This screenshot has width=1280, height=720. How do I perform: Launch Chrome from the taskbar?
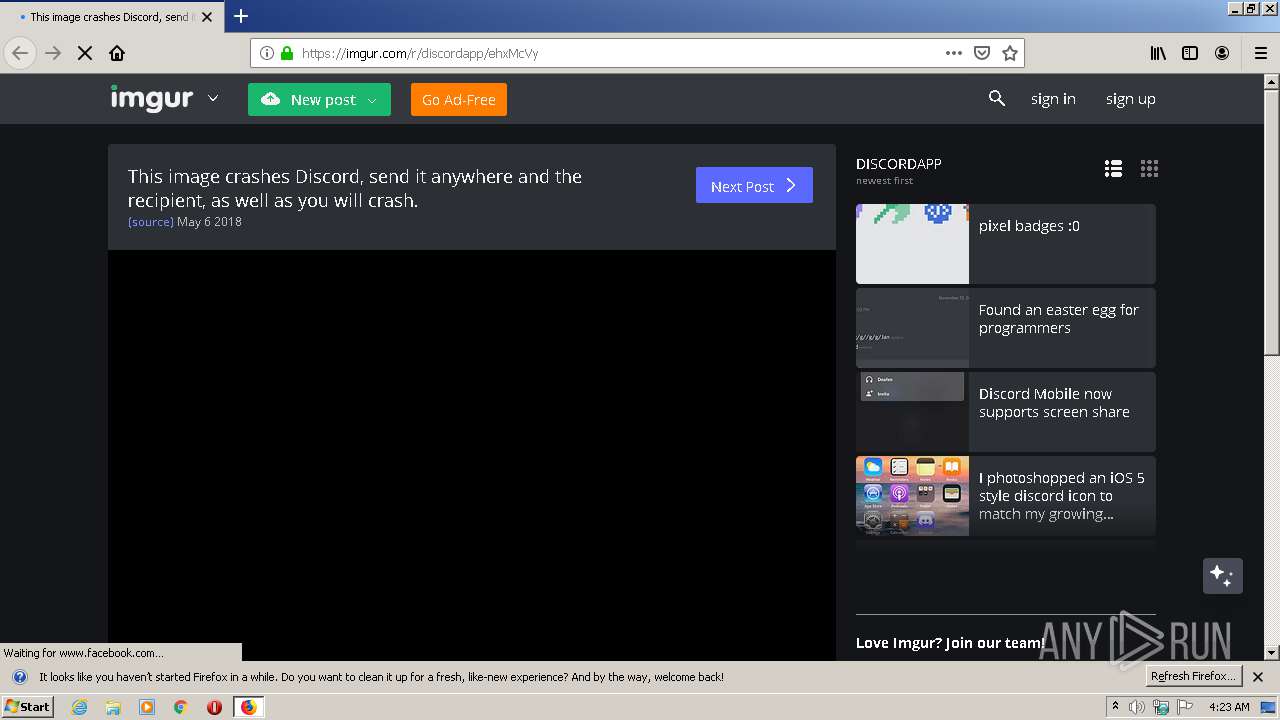click(180, 707)
